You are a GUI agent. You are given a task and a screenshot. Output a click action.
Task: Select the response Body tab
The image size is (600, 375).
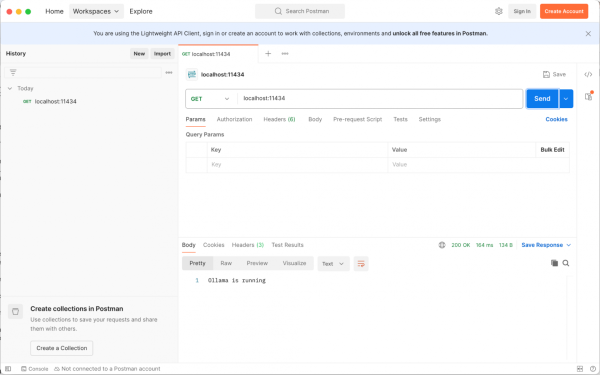pos(189,245)
